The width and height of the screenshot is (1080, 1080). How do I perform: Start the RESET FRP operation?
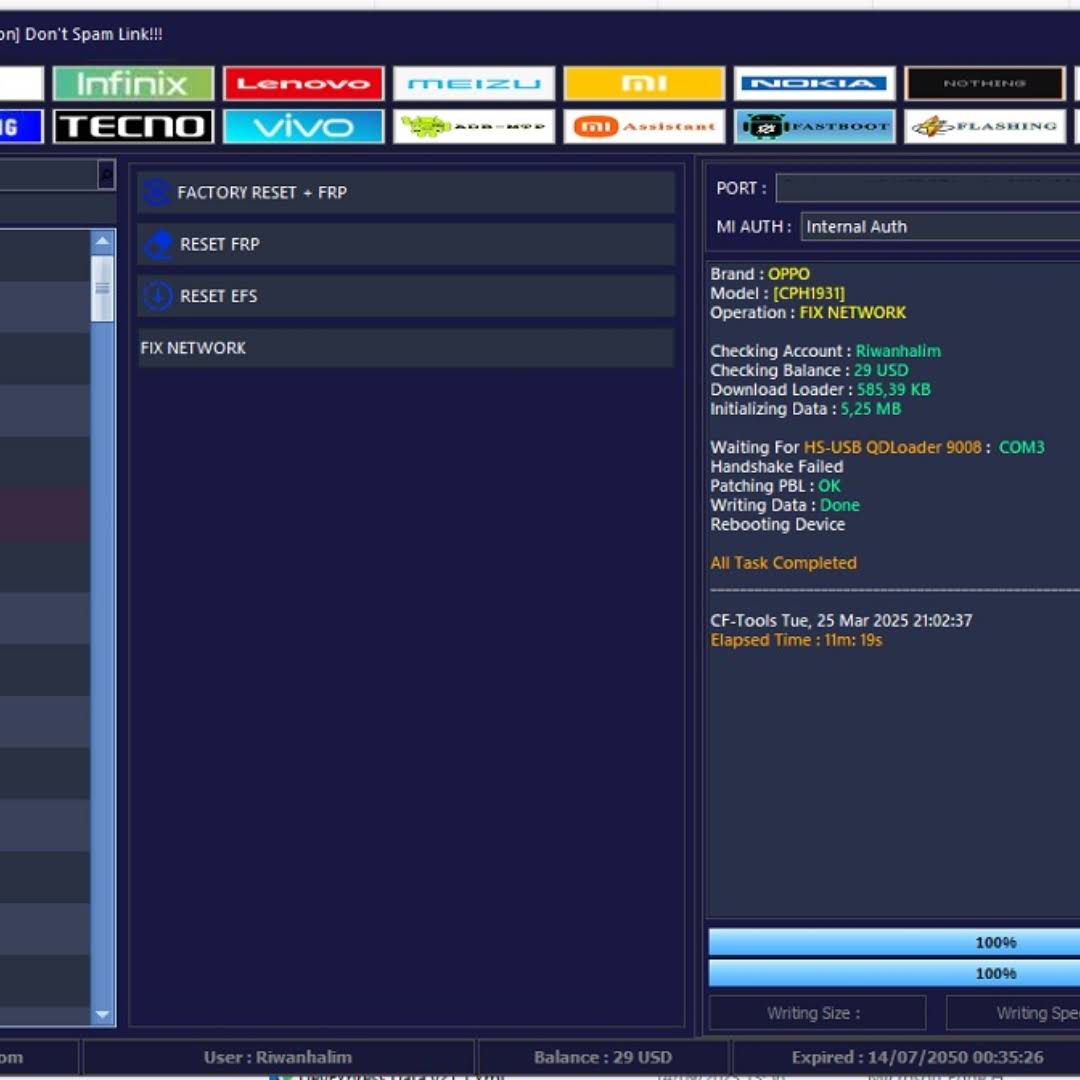tap(406, 245)
